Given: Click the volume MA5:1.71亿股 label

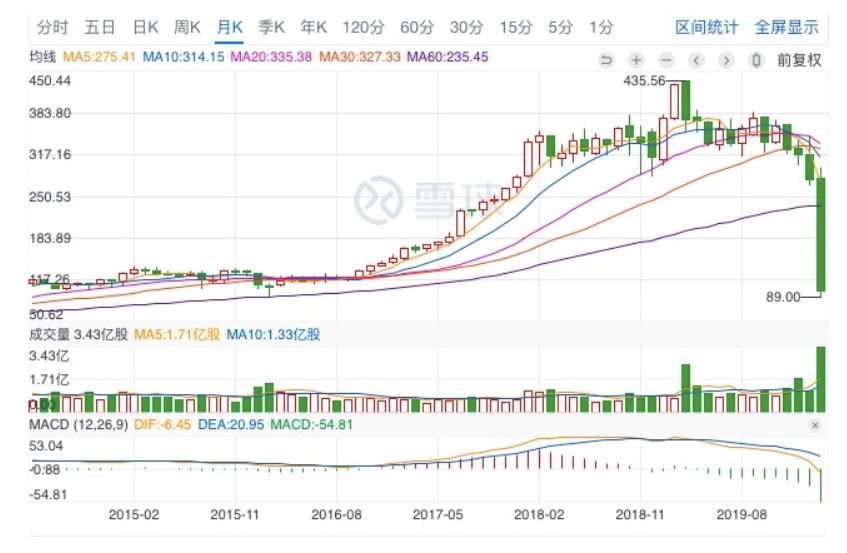Looking at the screenshot, I should [x=177, y=334].
